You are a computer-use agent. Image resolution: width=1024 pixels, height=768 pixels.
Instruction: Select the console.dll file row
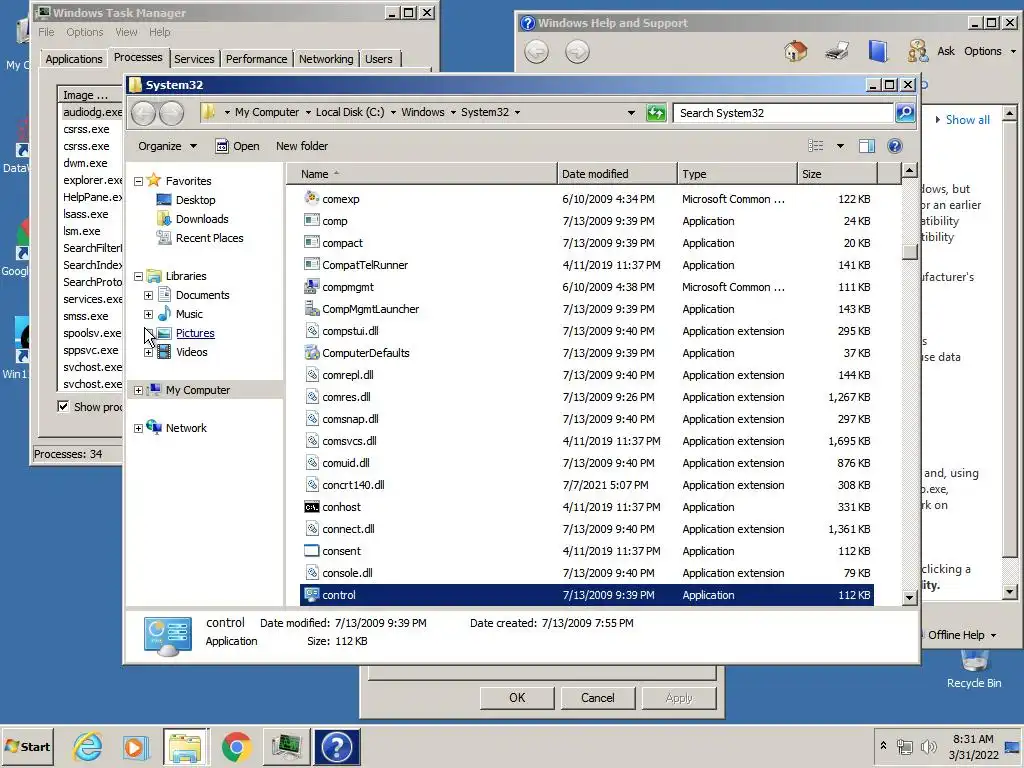pos(586,573)
